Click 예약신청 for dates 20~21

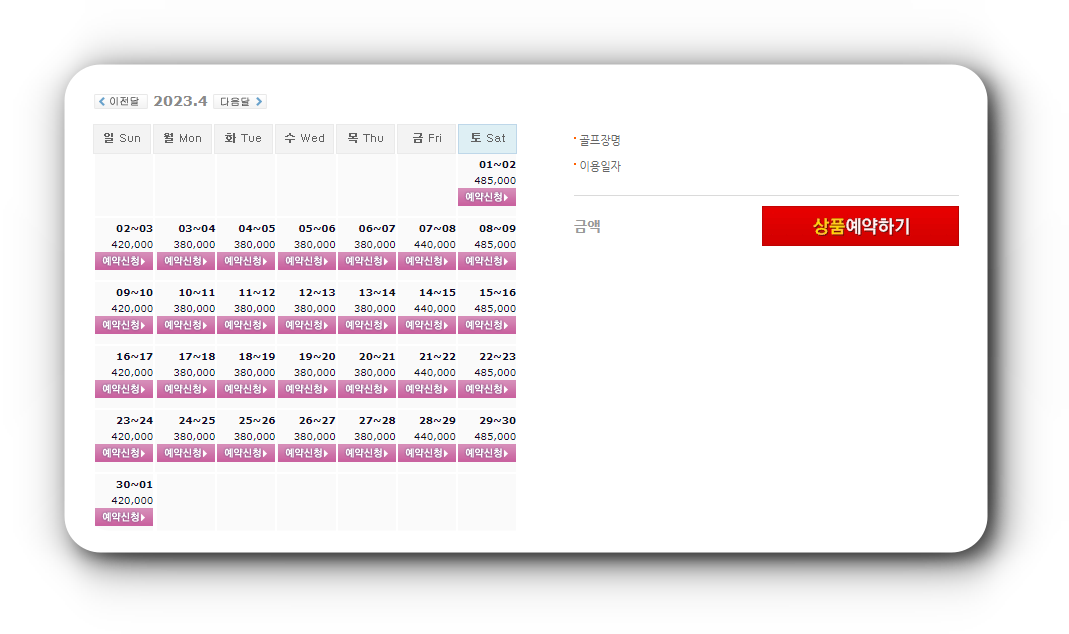coord(366,389)
